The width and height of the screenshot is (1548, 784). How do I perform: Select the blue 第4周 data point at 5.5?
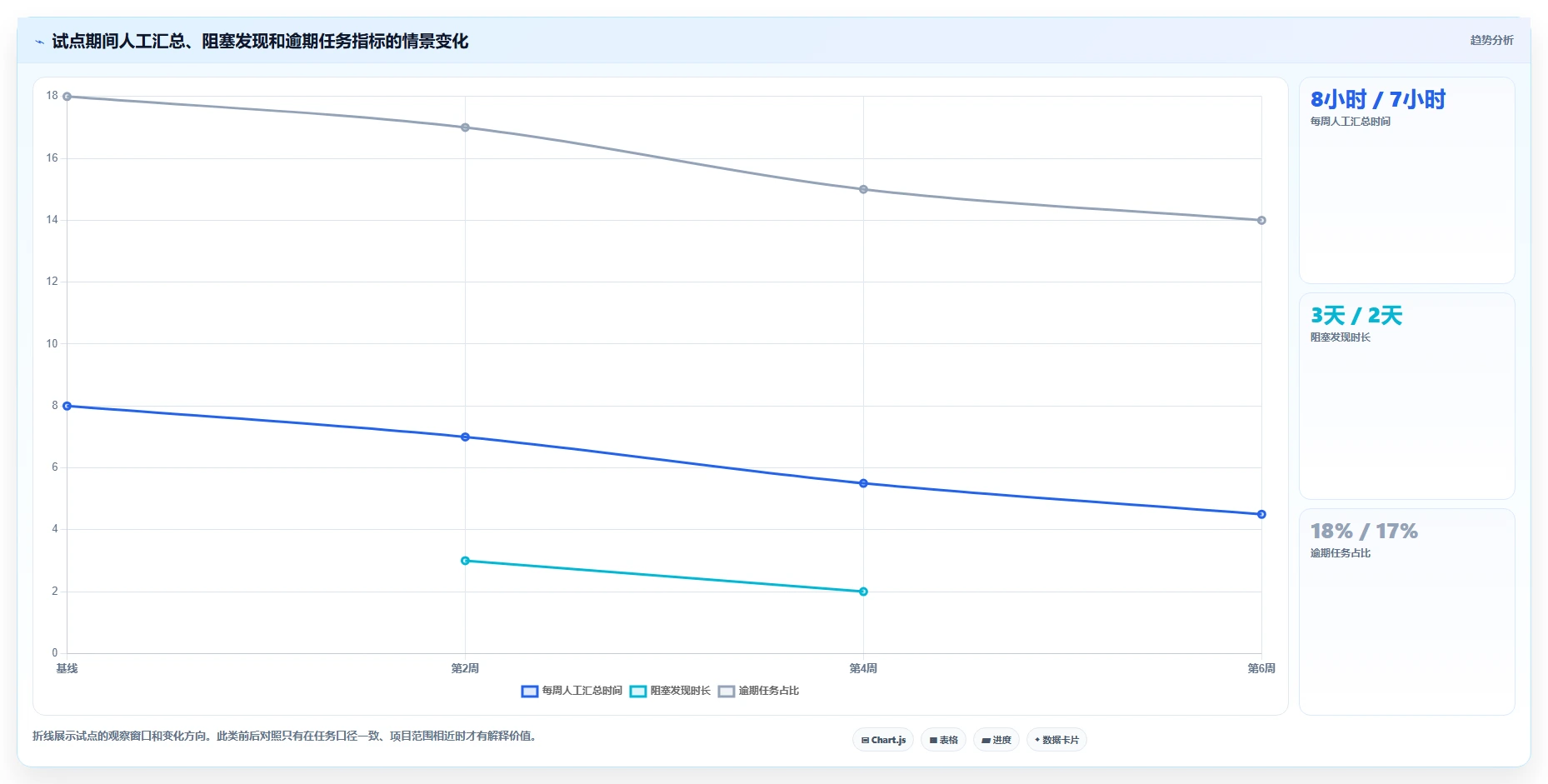click(863, 483)
